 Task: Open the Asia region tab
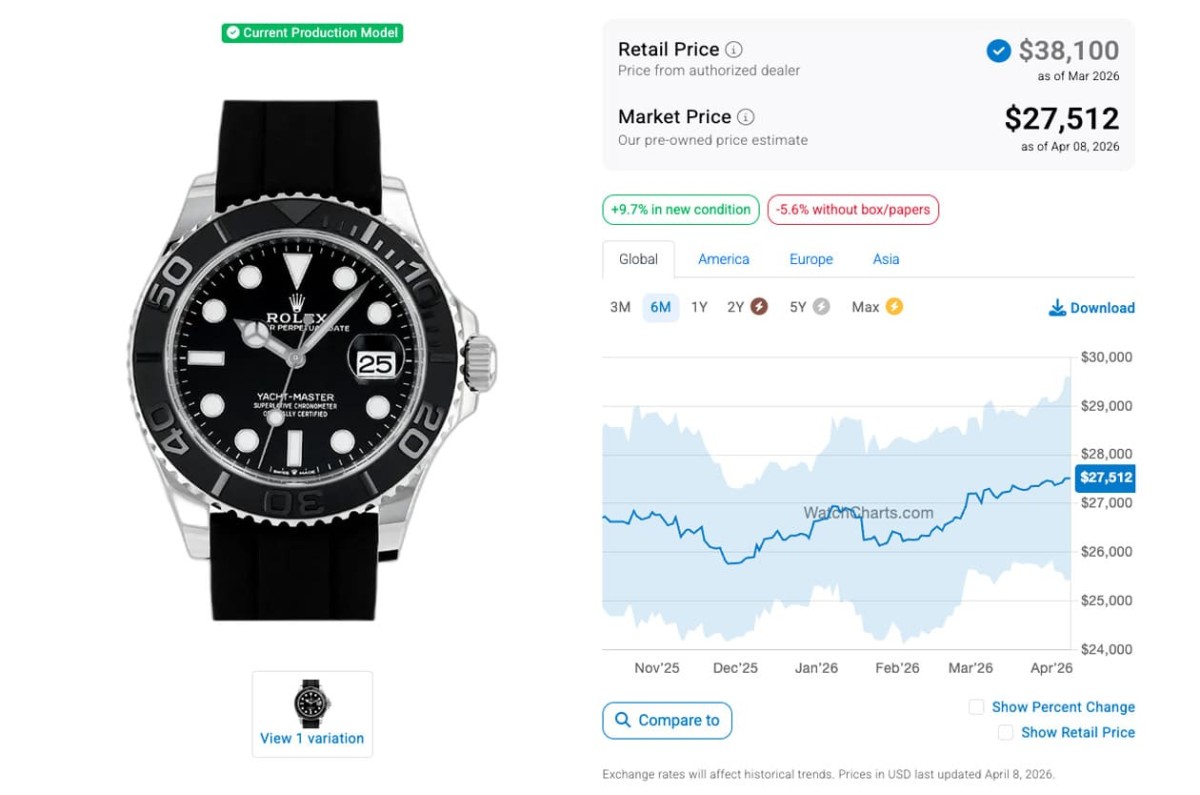[x=886, y=259]
